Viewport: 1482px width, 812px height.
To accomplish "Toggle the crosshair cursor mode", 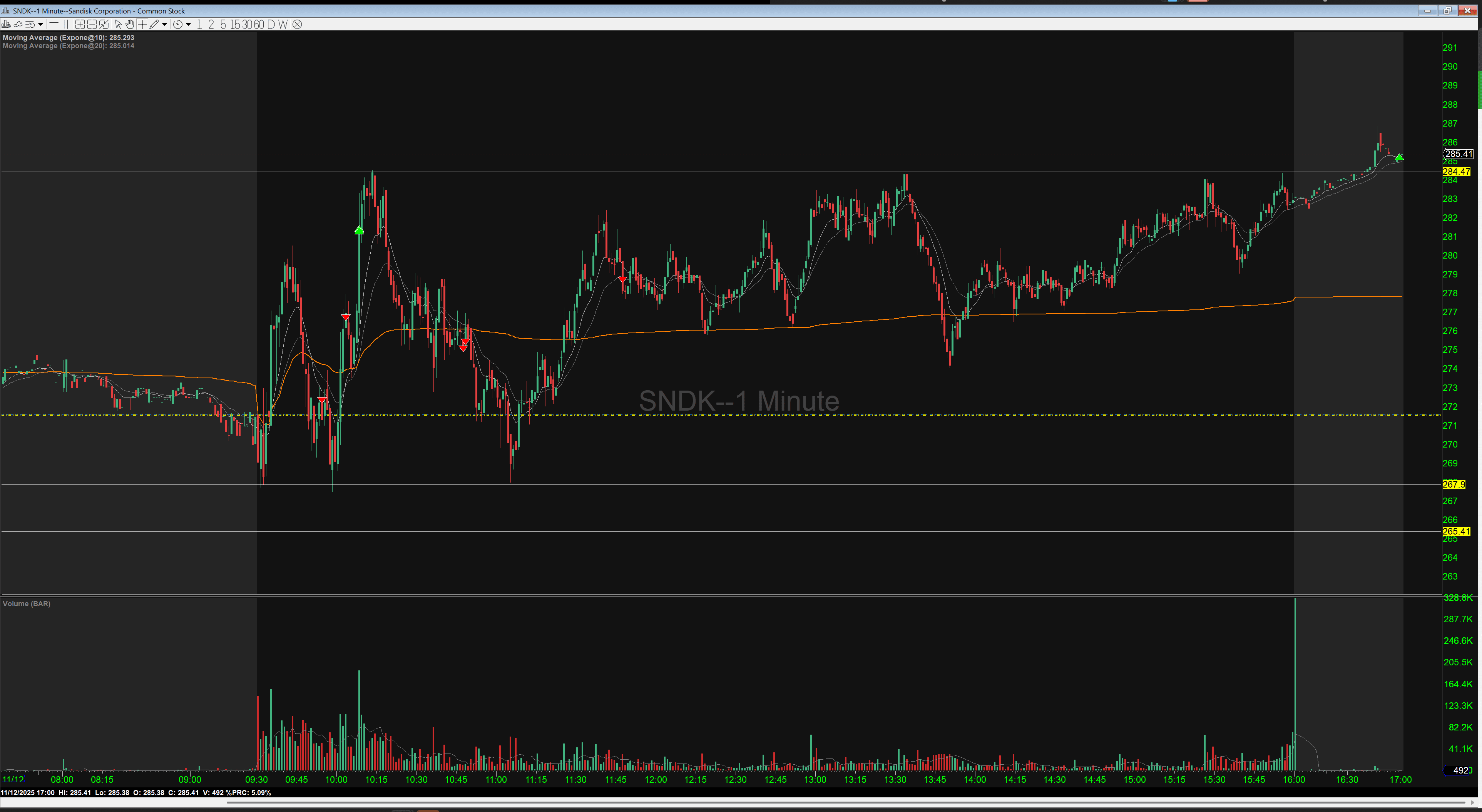I will click(x=142, y=24).
